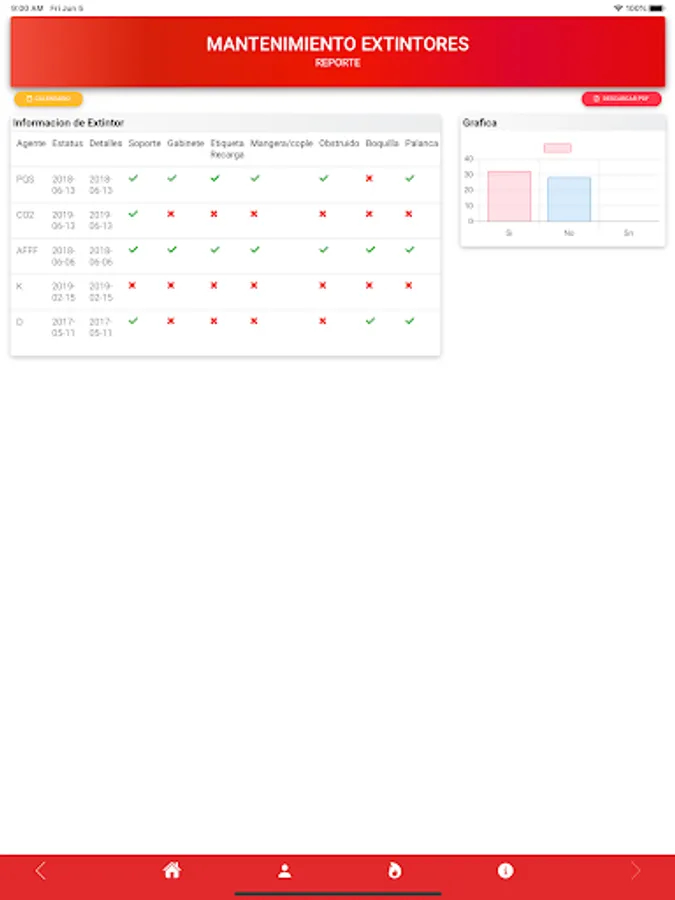Image resolution: width=675 pixels, height=900 pixels.
Task: Click the PQS row Boquilla red cross
Action: [369, 179]
